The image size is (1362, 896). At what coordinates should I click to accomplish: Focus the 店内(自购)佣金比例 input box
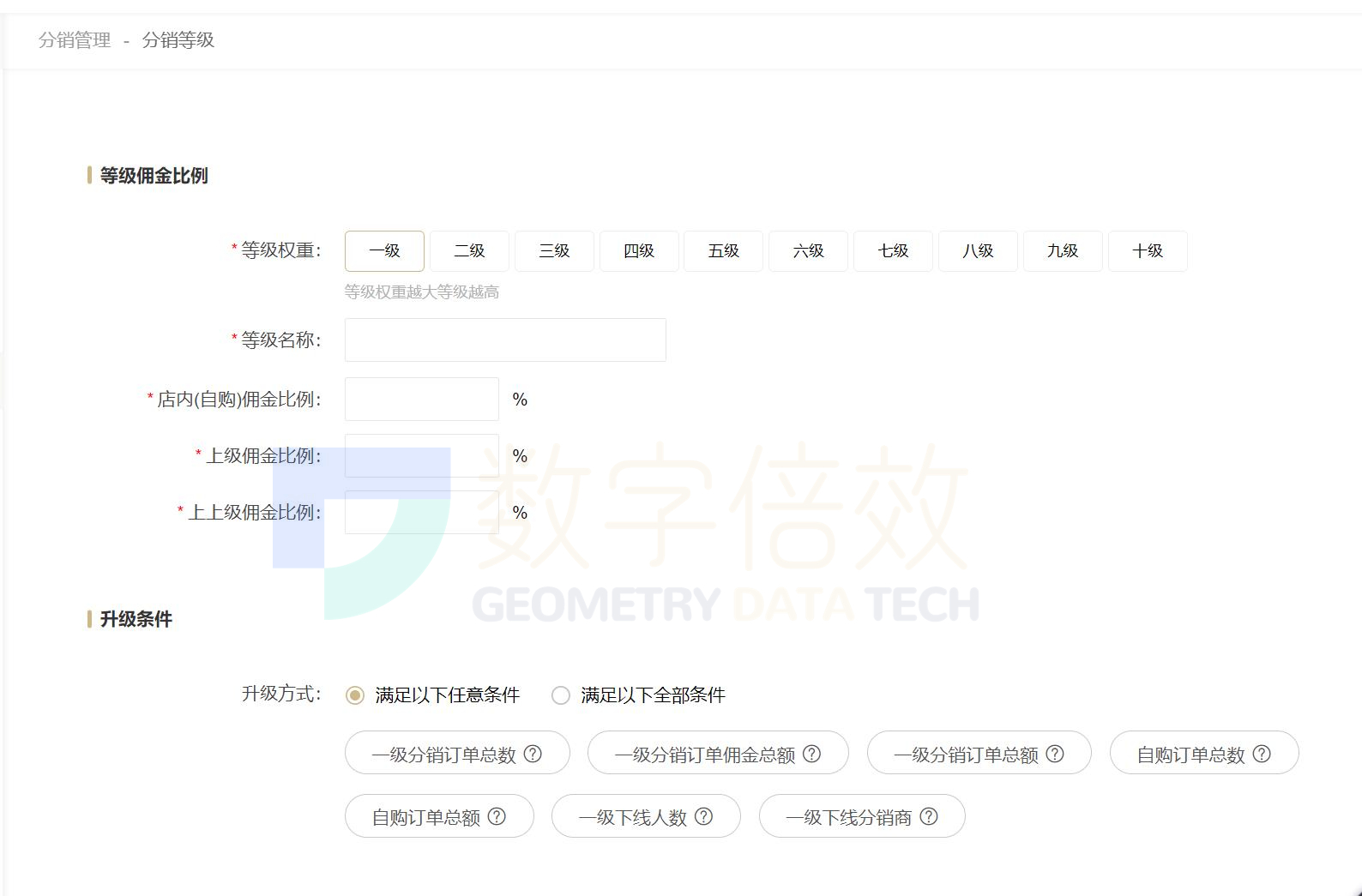point(421,400)
